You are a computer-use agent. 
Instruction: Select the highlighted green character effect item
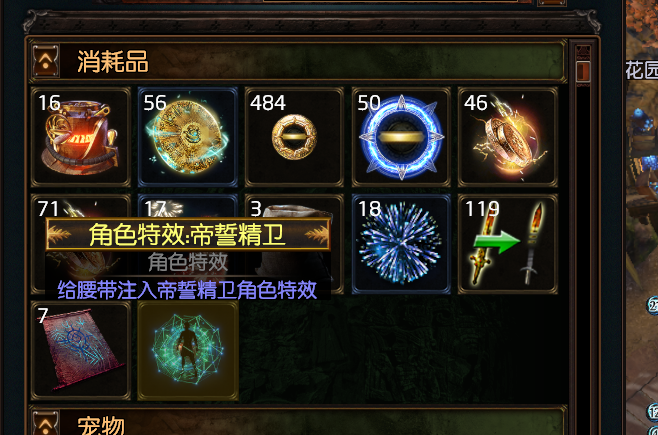point(188,350)
